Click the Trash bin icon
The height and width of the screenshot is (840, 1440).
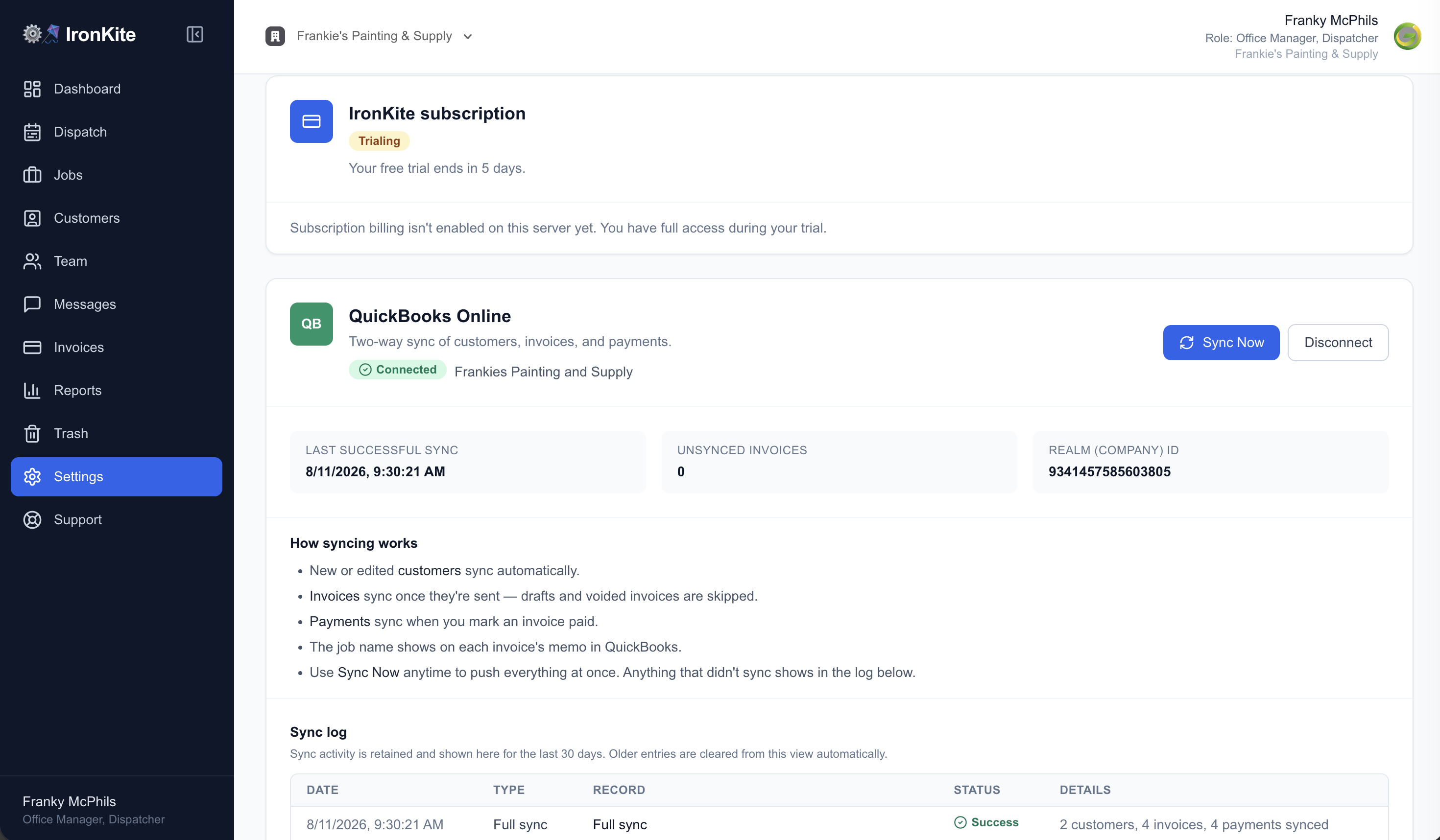(x=32, y=433)
